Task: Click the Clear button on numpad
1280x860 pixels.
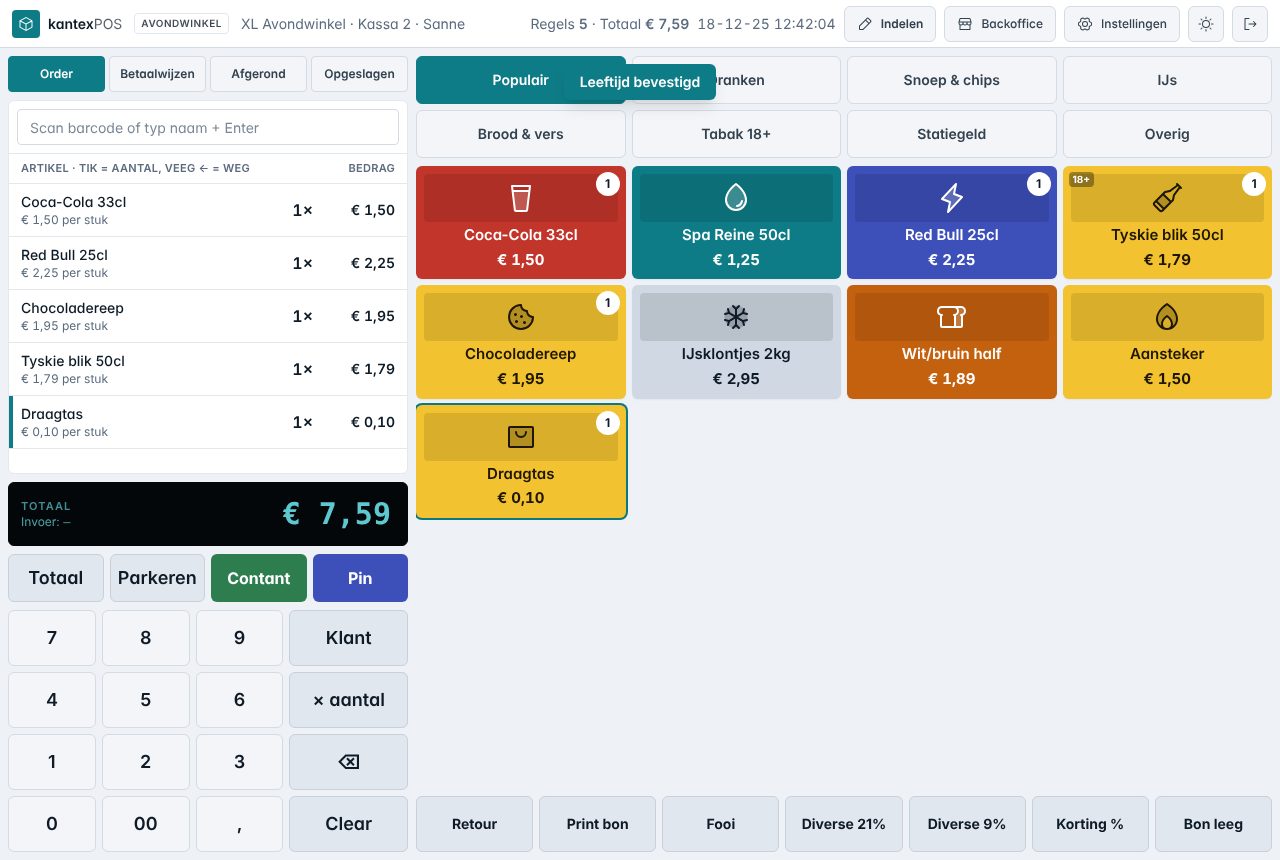Action: click(348, 824)
